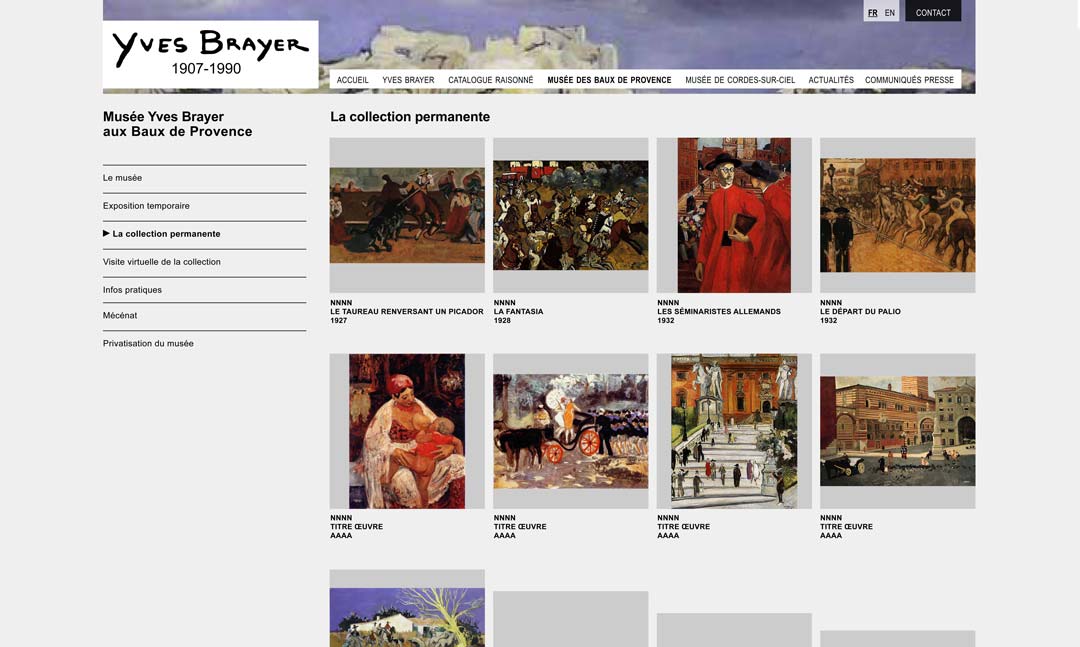
Task: Open the horse carriage painting thumbnail
Action: [x=570, y=431]
